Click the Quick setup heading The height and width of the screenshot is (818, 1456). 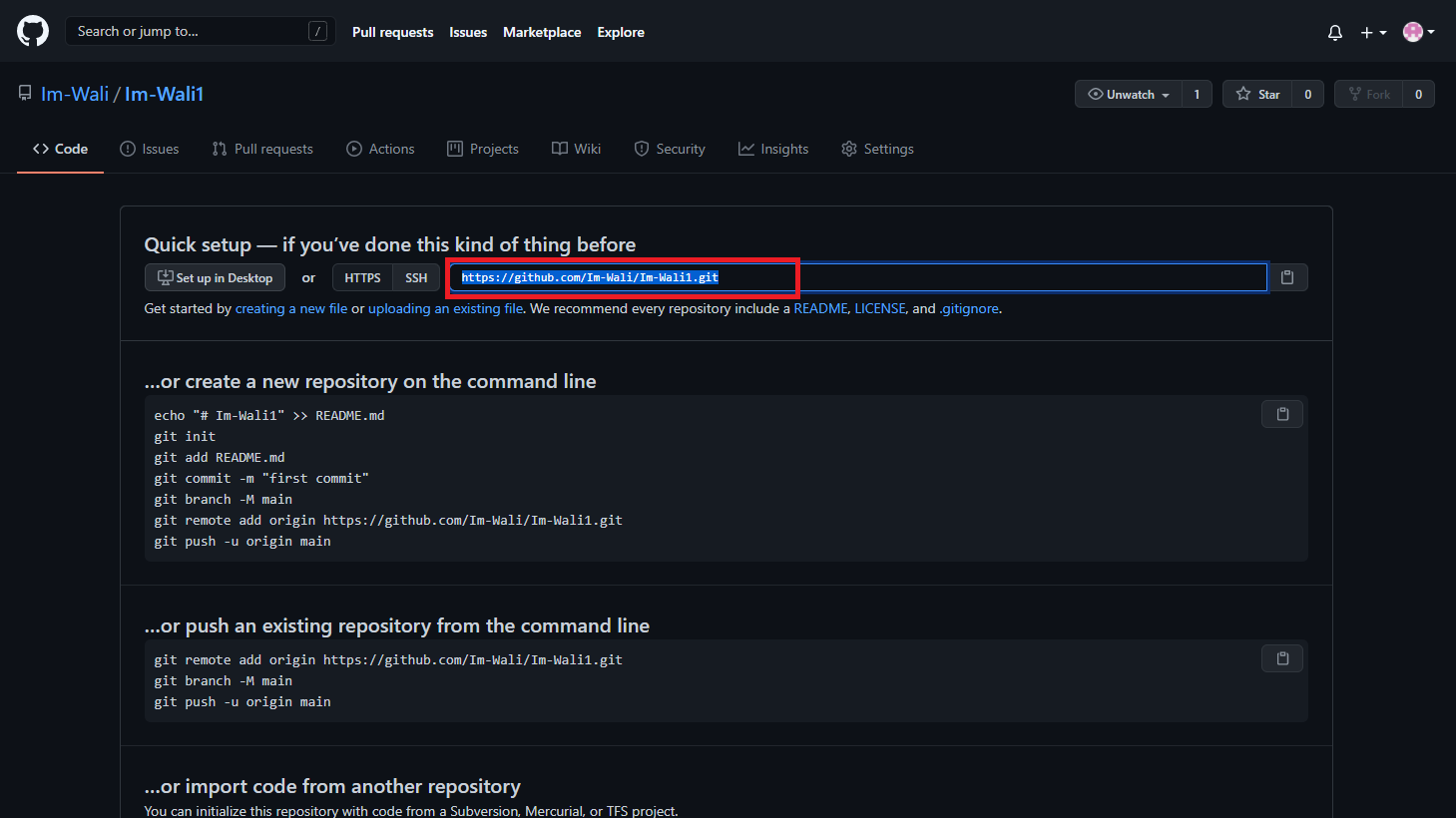coord(390,244)
